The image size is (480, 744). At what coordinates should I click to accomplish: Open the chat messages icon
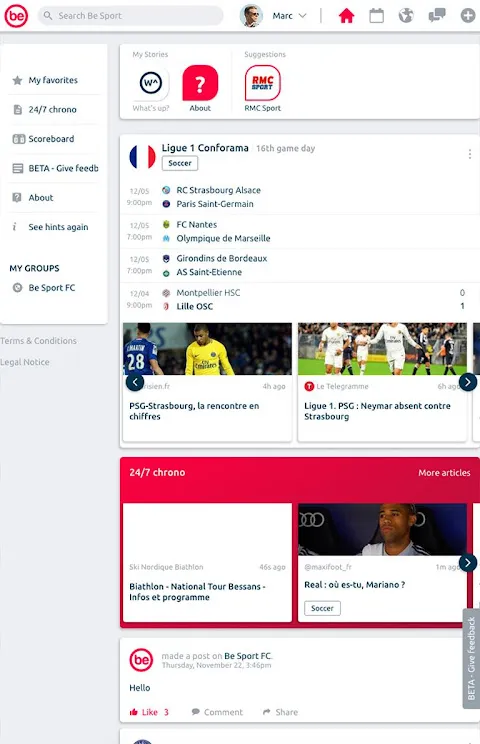point(437,16)
